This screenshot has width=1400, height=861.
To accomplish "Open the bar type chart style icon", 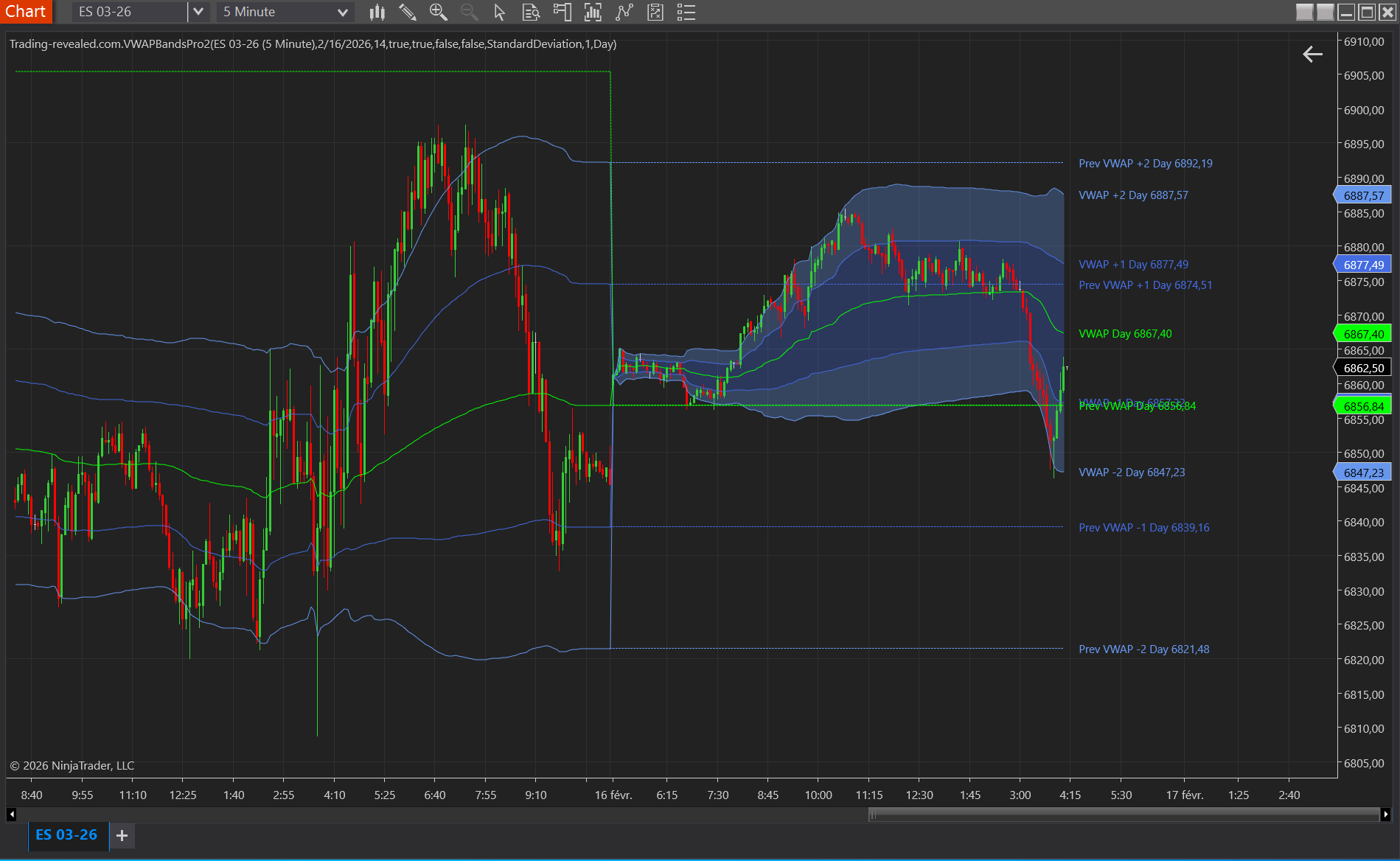I will 377,12.
